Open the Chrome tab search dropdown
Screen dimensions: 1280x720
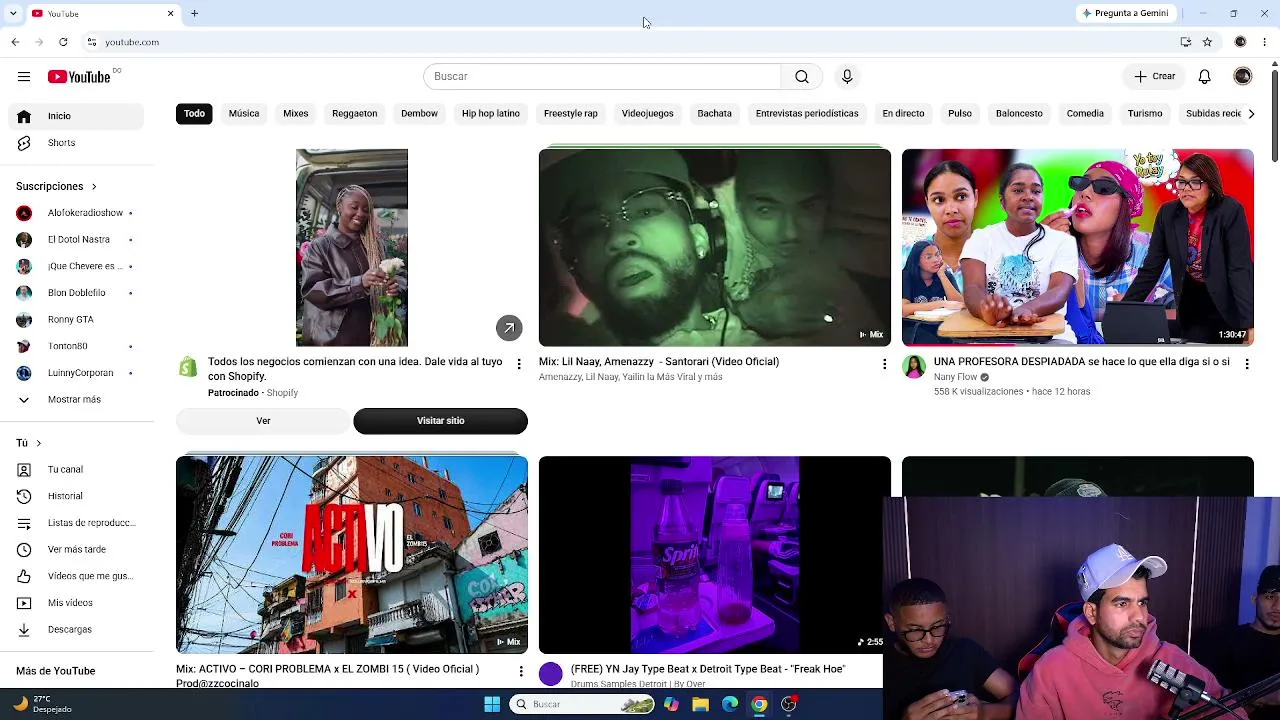(x=13, y=13)
